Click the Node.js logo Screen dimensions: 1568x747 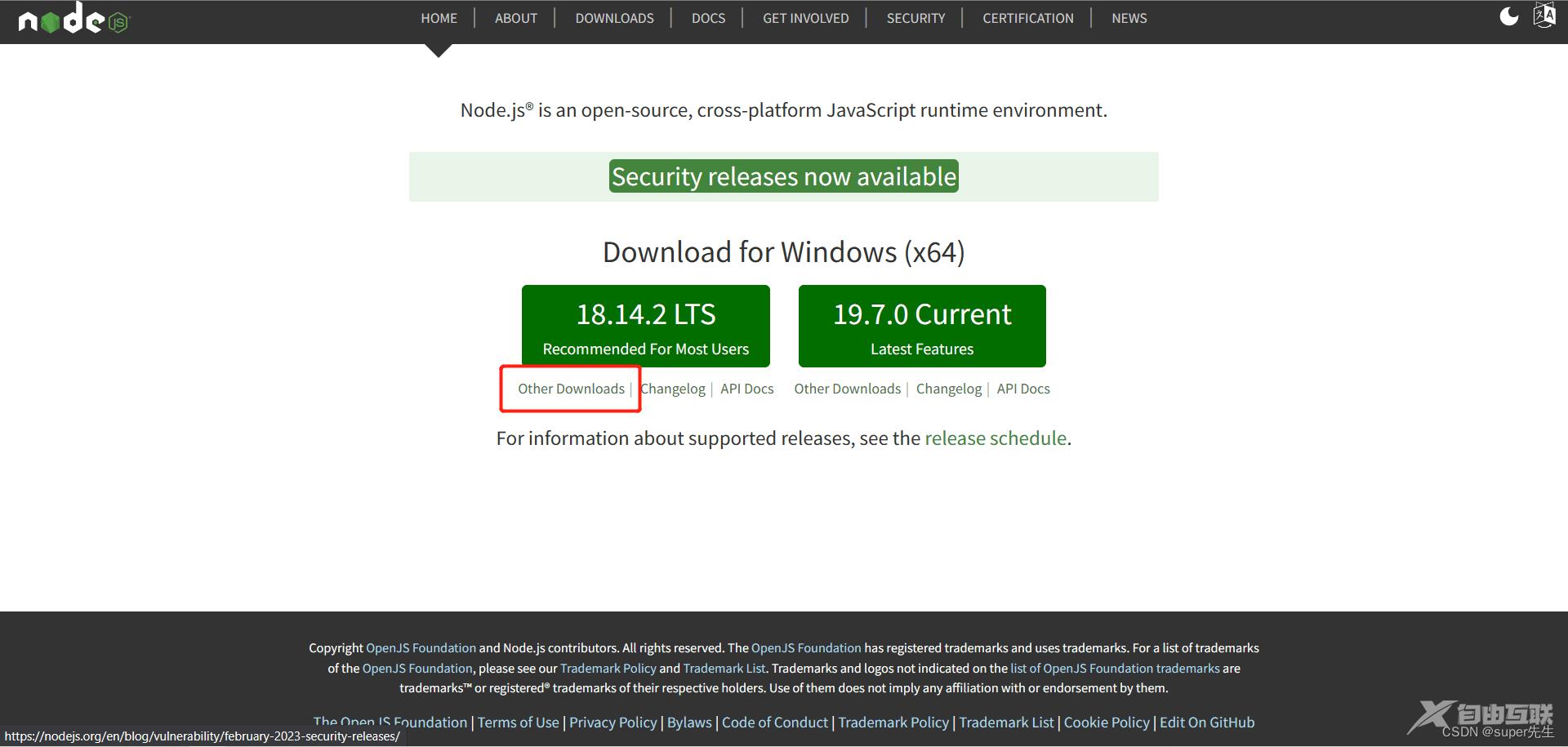tap(74, 18)
